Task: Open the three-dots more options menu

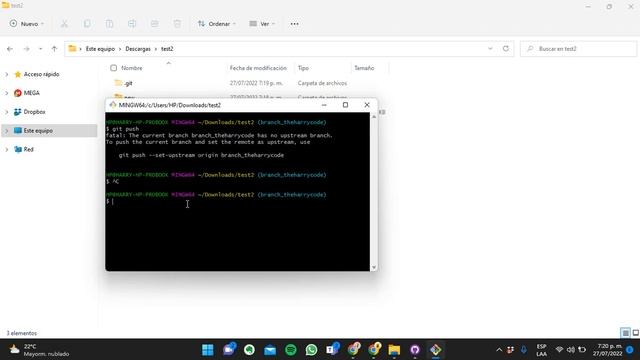Action: tap(294, 24)
